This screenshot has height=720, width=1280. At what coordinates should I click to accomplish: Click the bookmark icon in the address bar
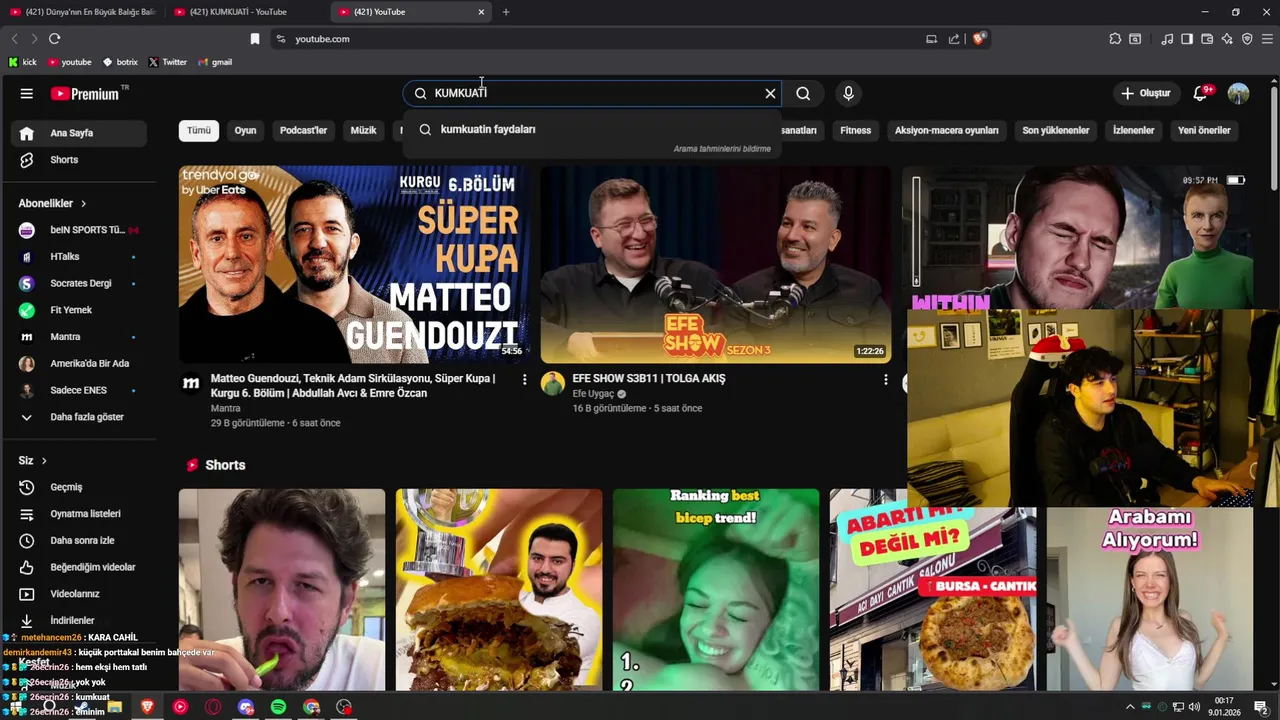click(255, 39)
